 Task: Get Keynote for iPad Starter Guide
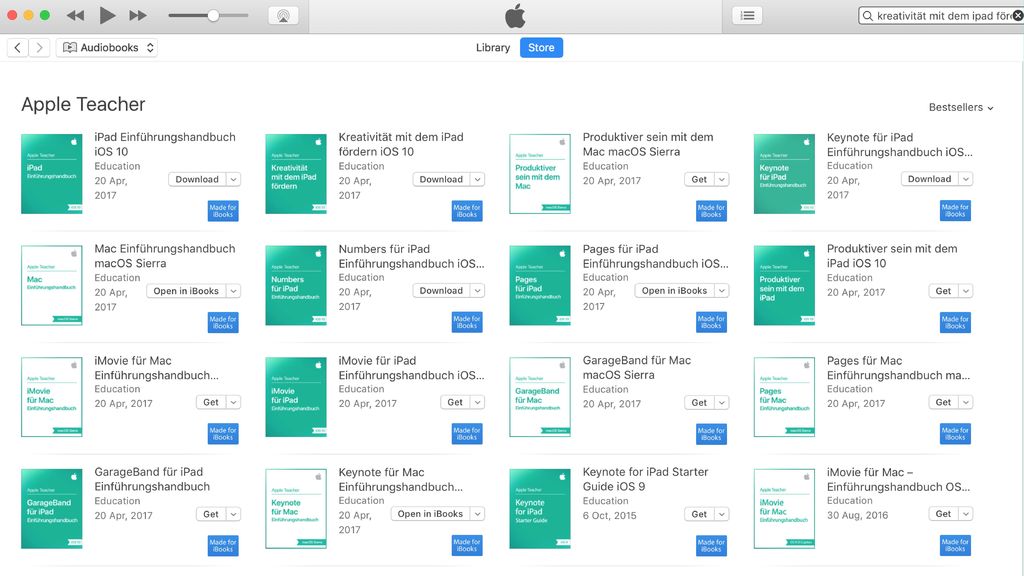[699, 514]
